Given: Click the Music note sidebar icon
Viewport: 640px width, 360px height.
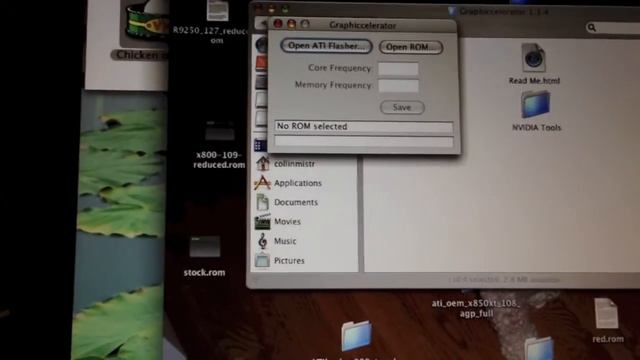Looking at the screenshot, I should [x=262, y=241].
